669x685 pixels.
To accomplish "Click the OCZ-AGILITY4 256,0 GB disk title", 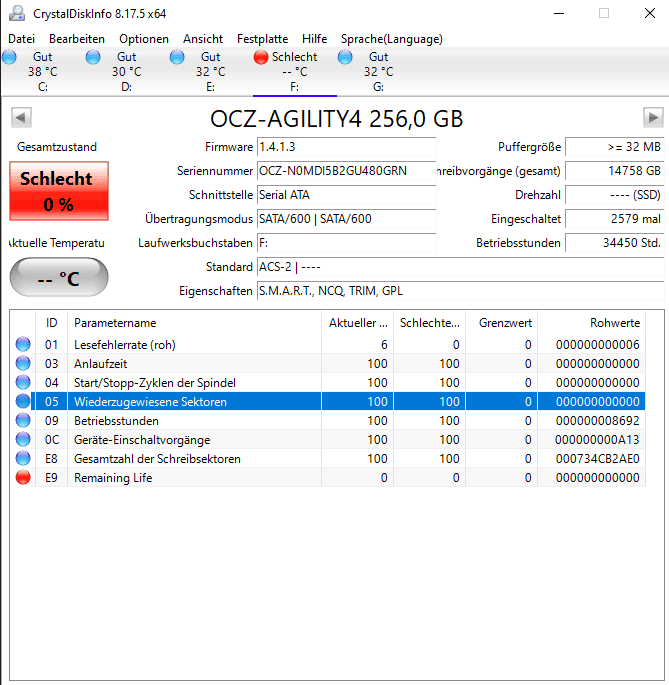I will coord(336,118).
